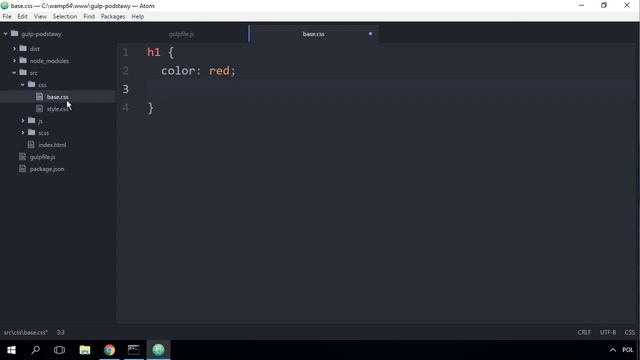Image resolution: width=640 pixels, height=360 pixels.
Task: Open the Windows Start menu
Action: pyautogui.click(x=11, y=350)
